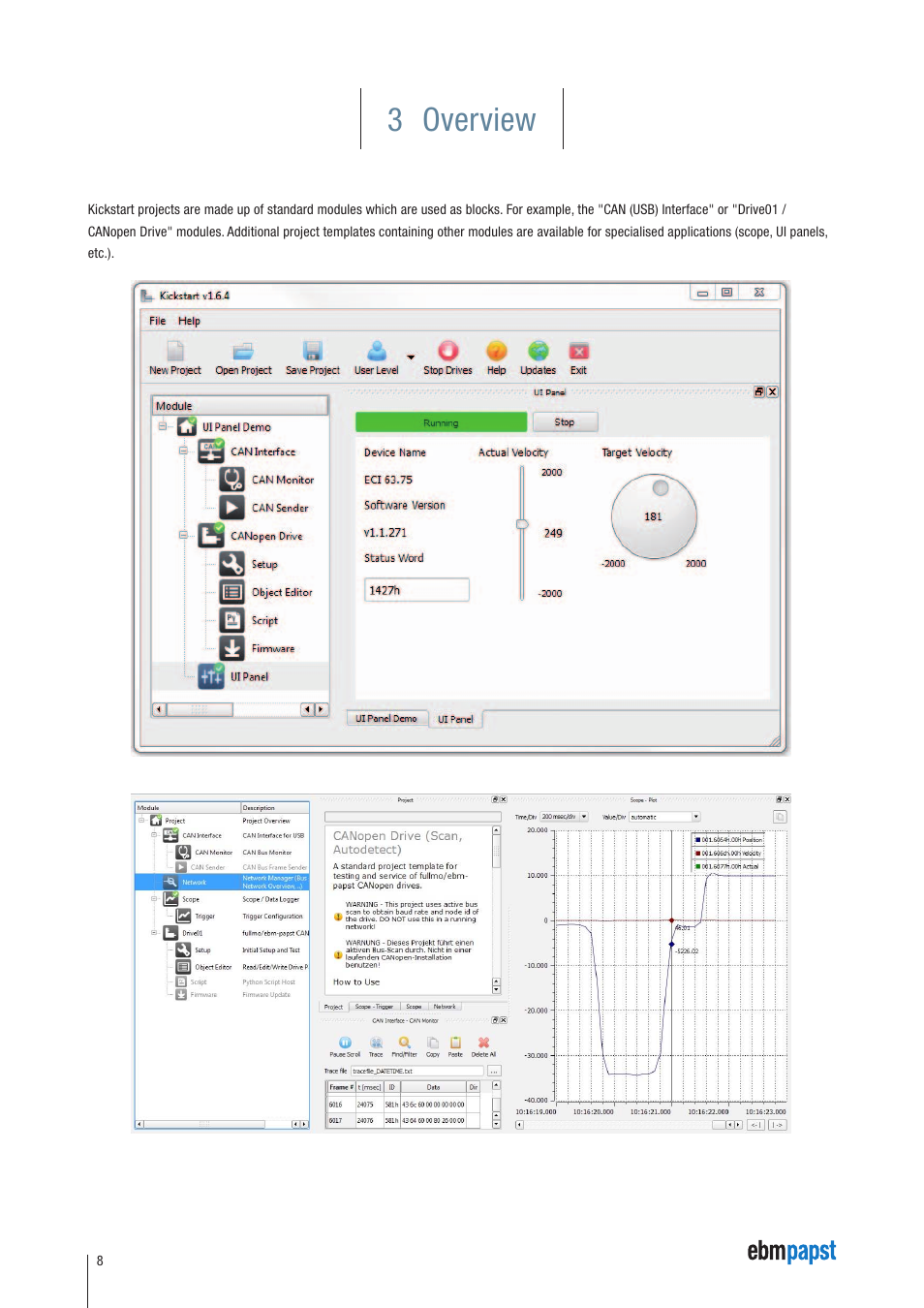The image size is (924, 1308).
Task: Click the '<-|' scope plot navigation button
Action: point(755,1125)
